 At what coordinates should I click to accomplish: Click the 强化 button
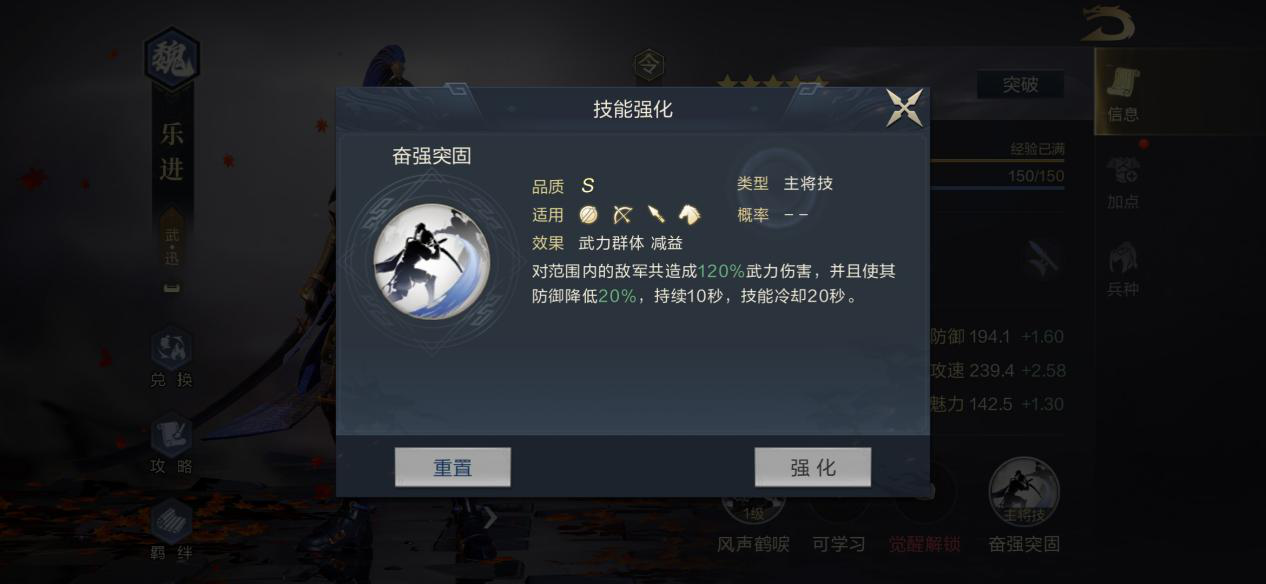coord(812,467)
